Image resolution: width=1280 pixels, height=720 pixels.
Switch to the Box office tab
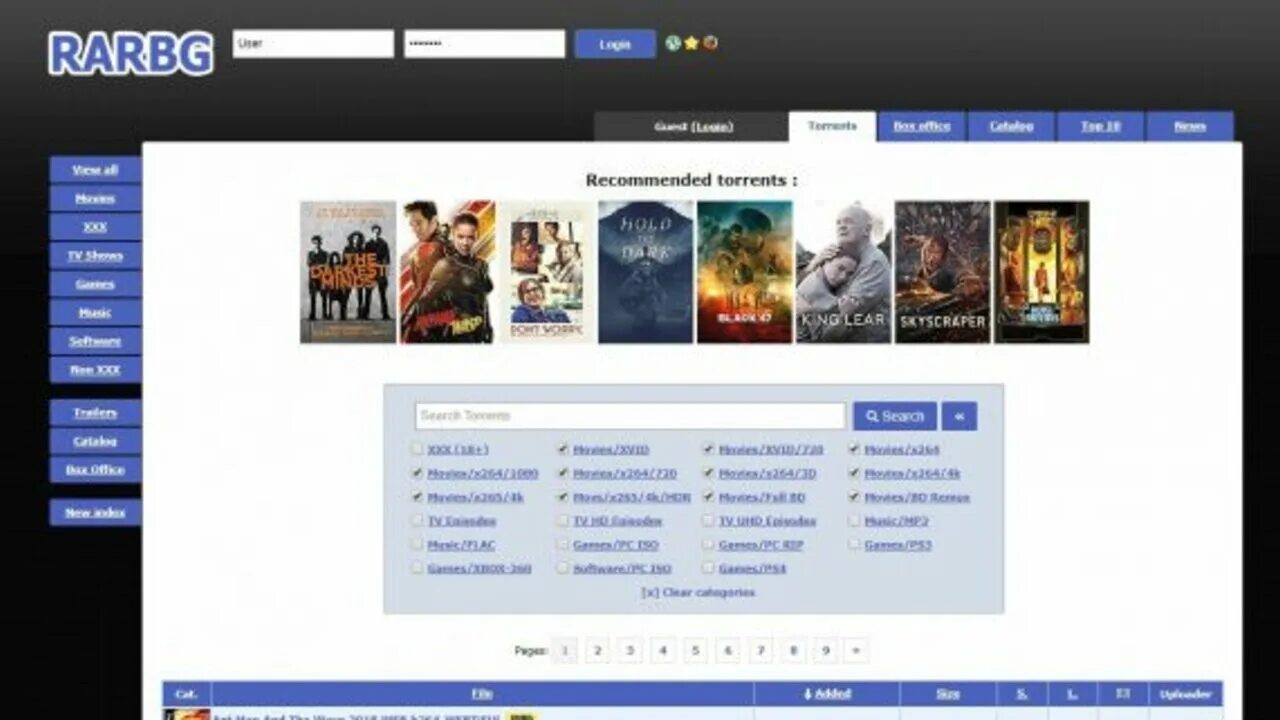(x=922, y=126)
